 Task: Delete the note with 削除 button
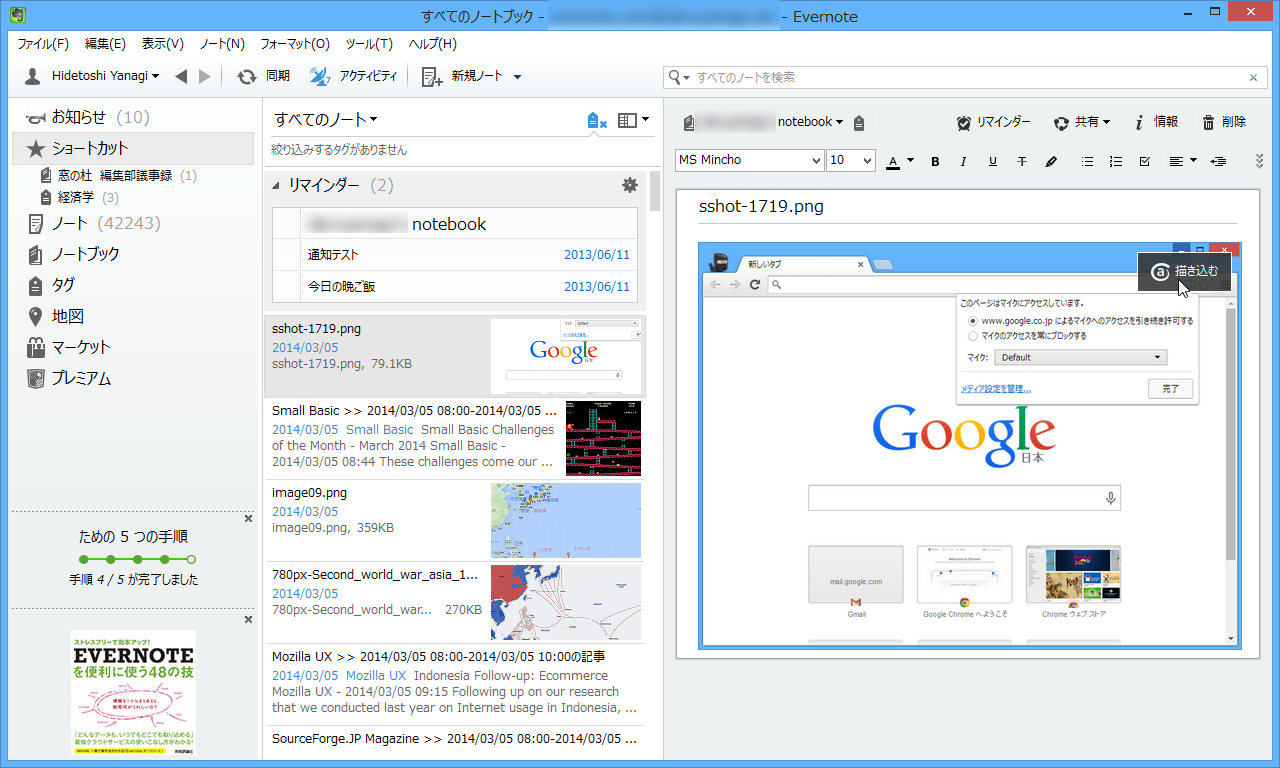tap(1224, 122)
